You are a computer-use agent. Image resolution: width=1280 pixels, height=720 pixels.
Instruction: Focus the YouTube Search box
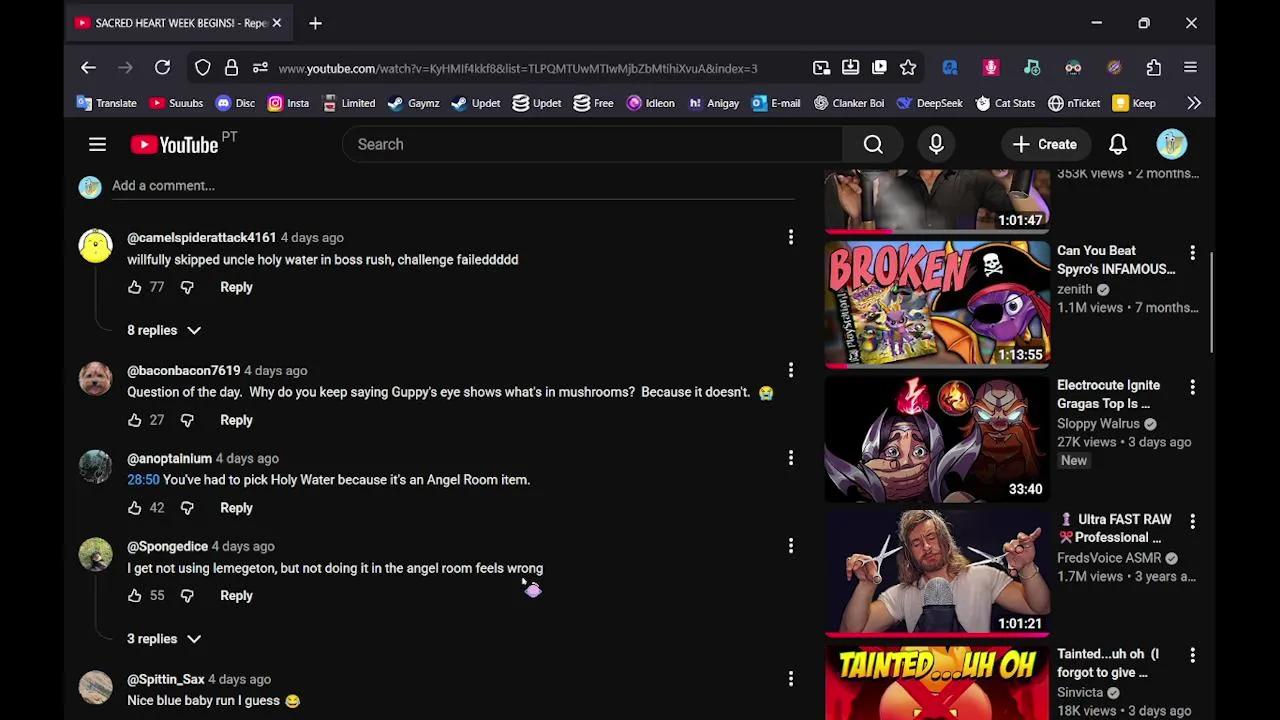pos(592,145)
